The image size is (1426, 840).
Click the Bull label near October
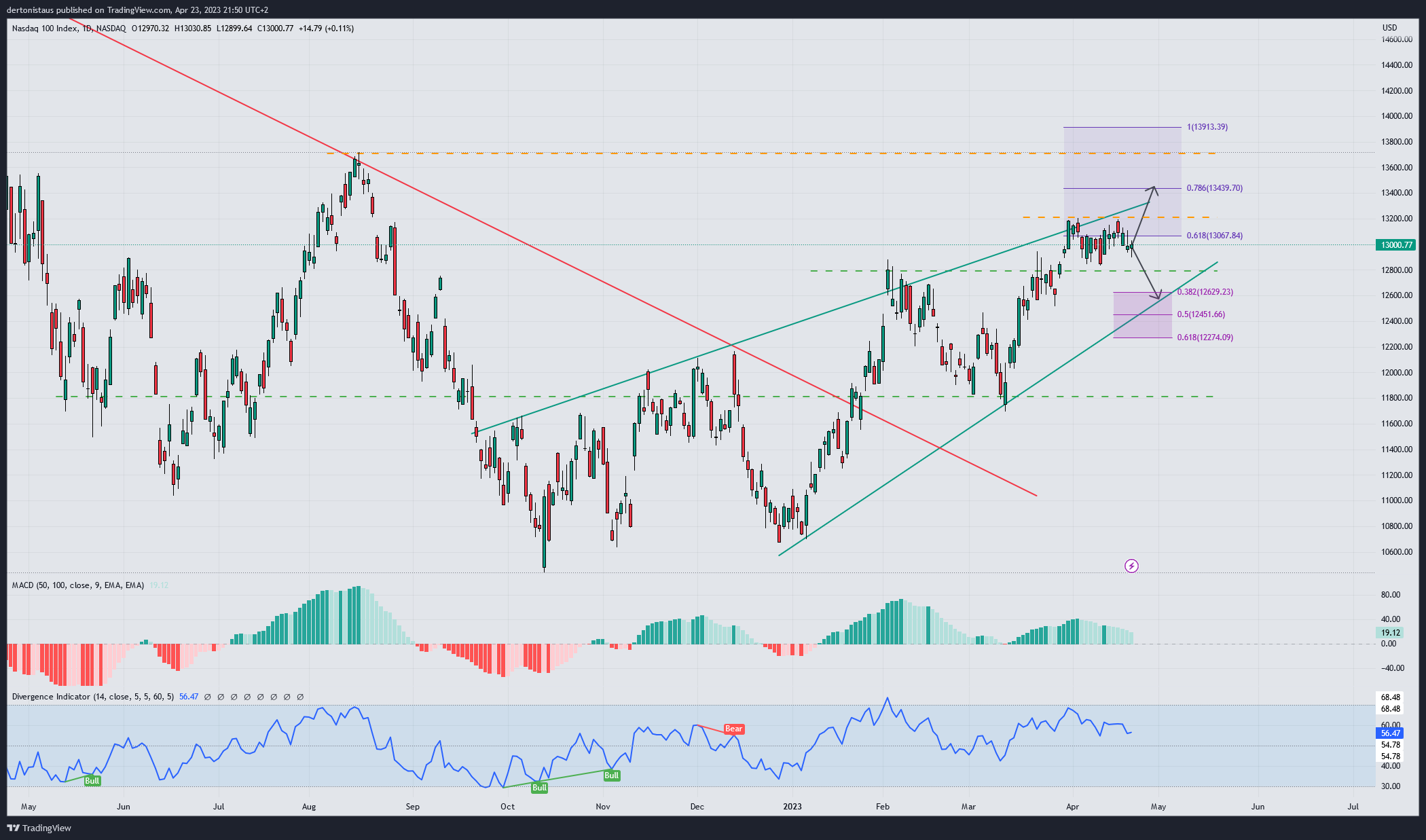point(539,788)
